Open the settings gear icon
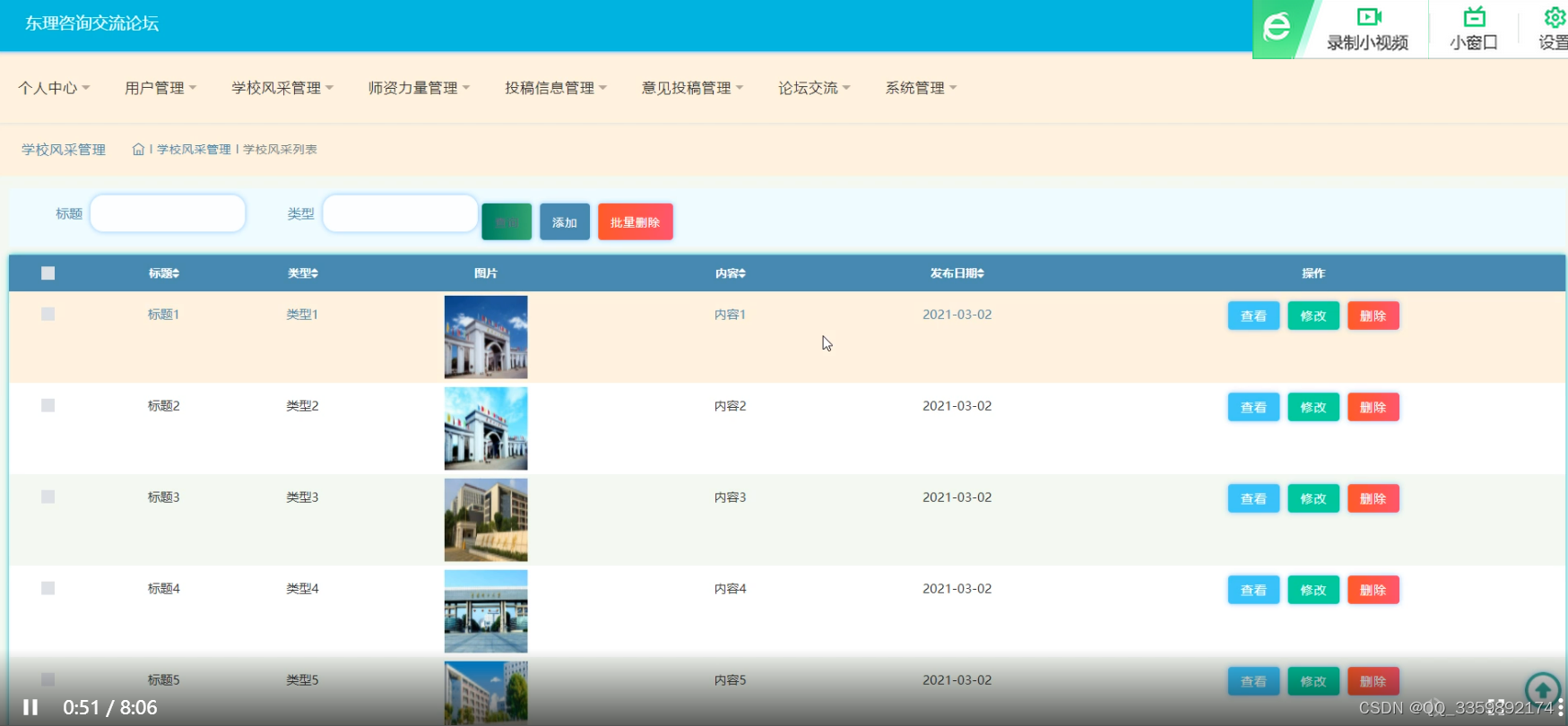 click(1555, 17)
